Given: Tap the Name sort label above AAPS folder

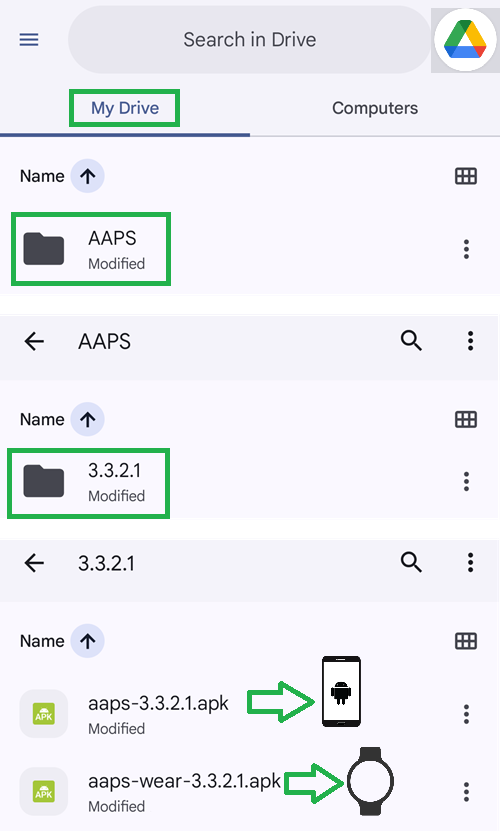Looking at the screenshot, I should point(42,176).
